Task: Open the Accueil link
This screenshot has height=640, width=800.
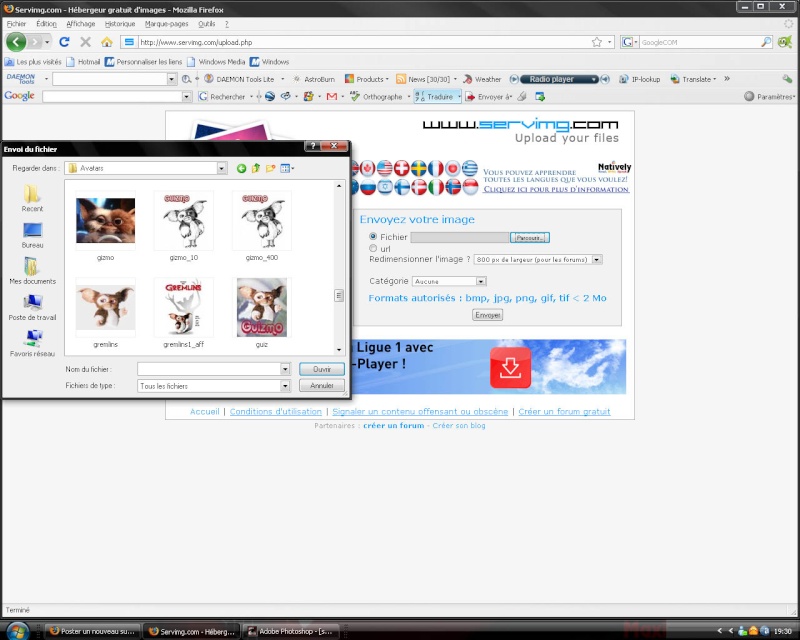Action: [205, 411]
